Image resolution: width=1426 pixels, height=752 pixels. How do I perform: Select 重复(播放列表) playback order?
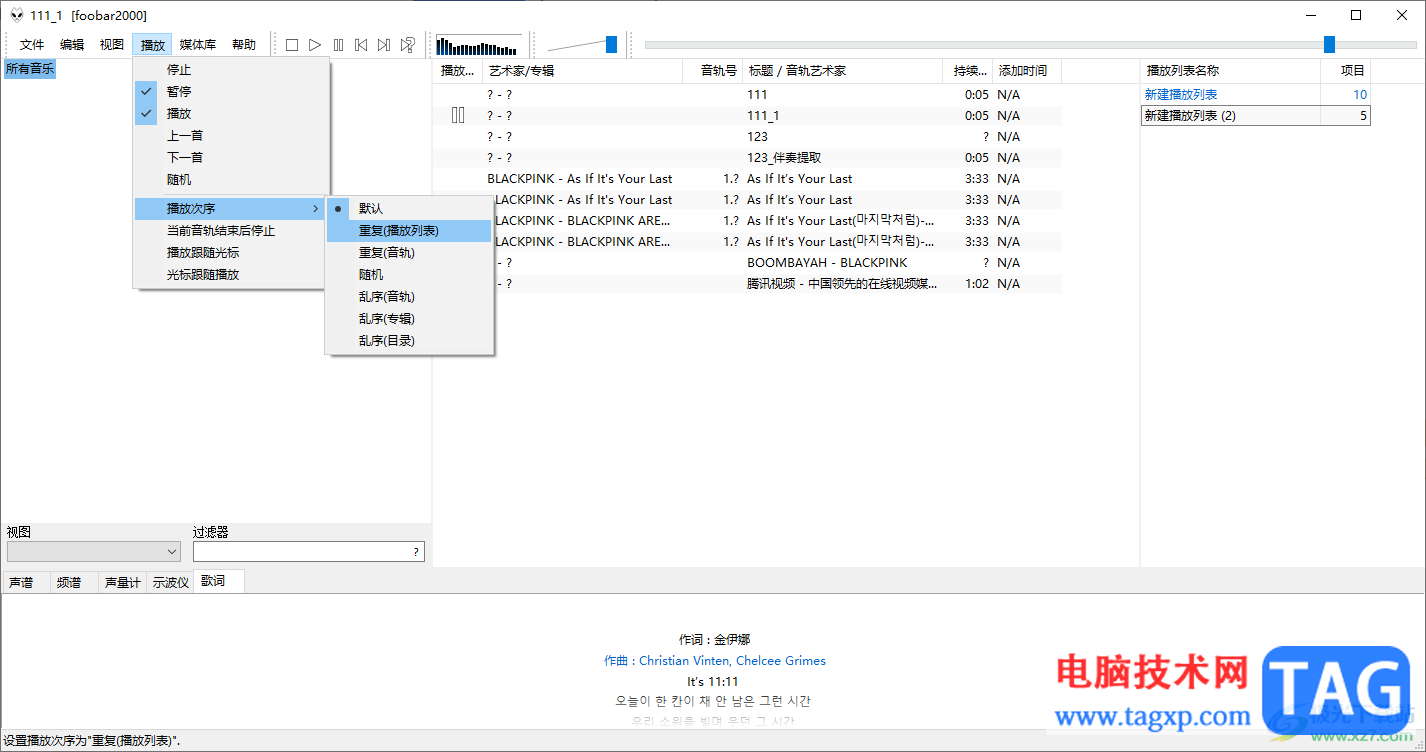coord(410,230)
